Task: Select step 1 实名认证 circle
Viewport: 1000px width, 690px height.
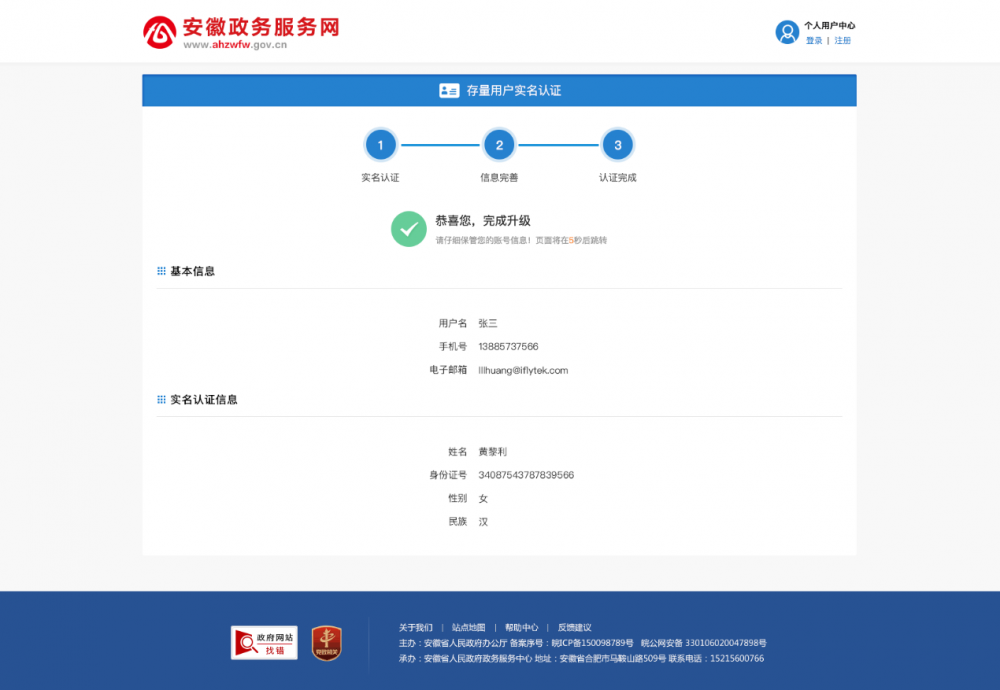Action: (381, 144)
